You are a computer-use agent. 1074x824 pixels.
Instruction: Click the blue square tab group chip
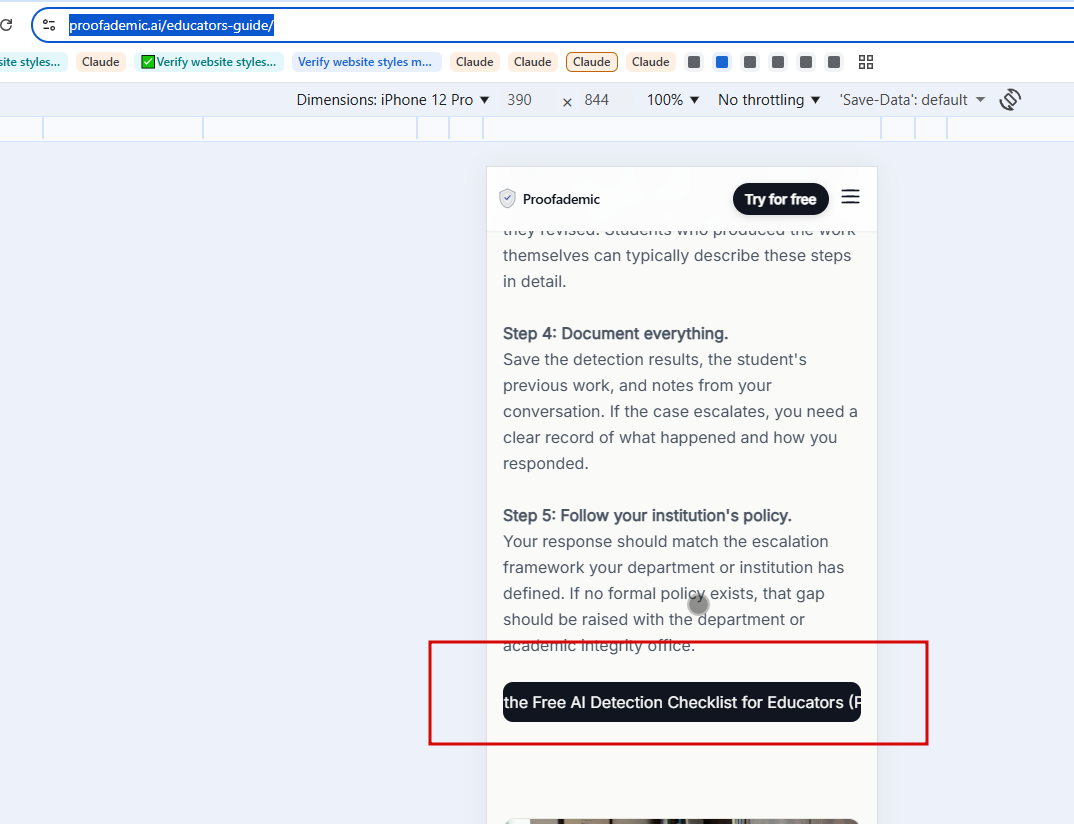(722, 62)
